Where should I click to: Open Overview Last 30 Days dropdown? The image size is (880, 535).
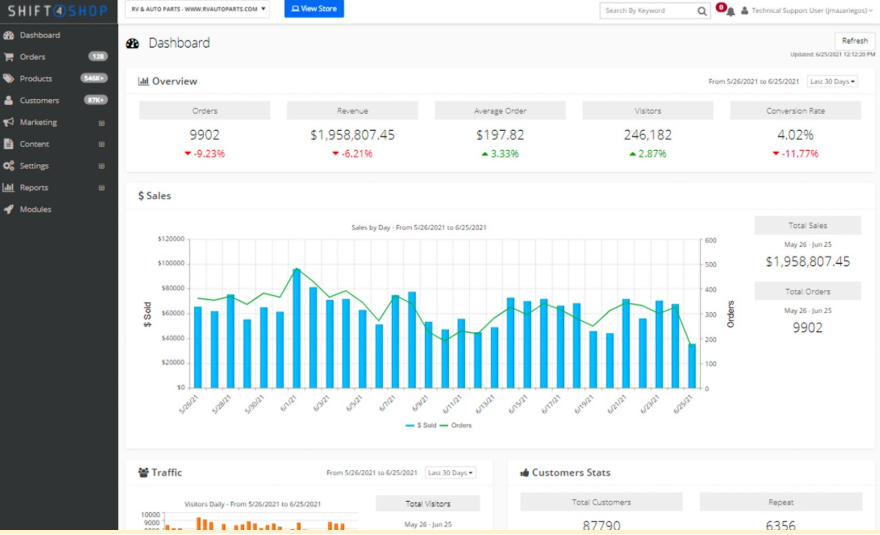tap(832, 81)
